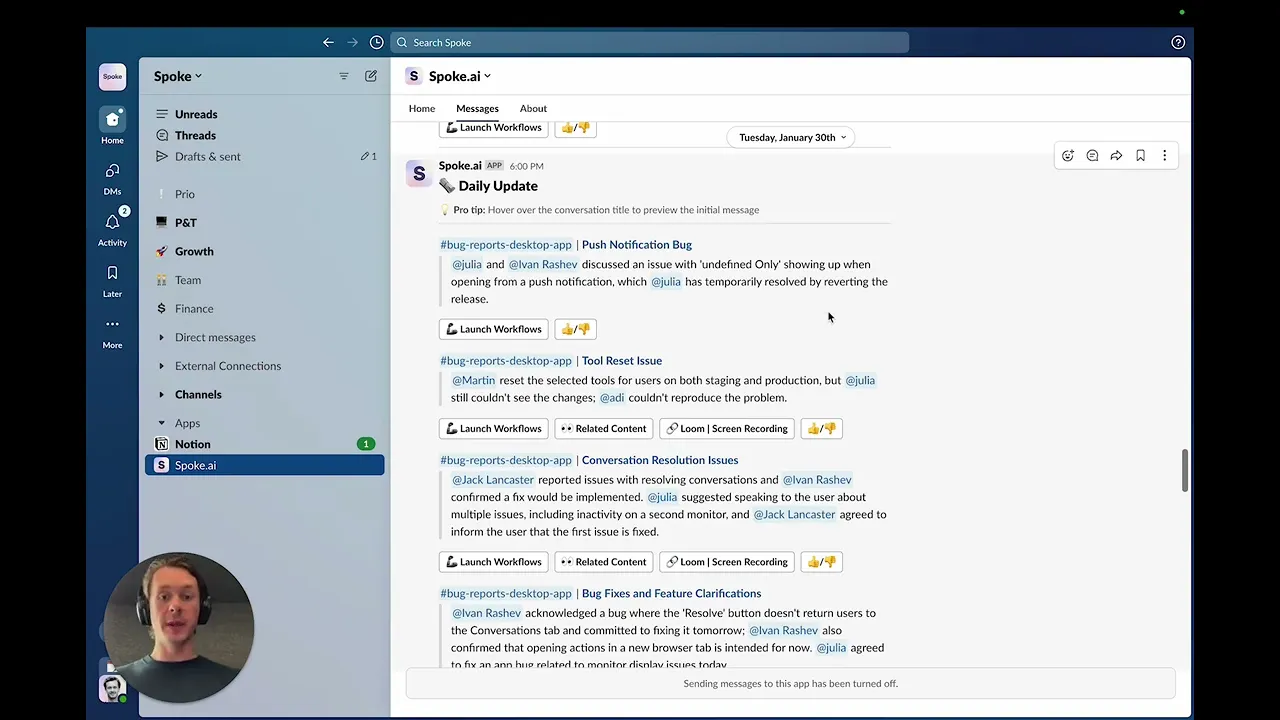Open the DMs icon in the left rail

tap(112, 172)
